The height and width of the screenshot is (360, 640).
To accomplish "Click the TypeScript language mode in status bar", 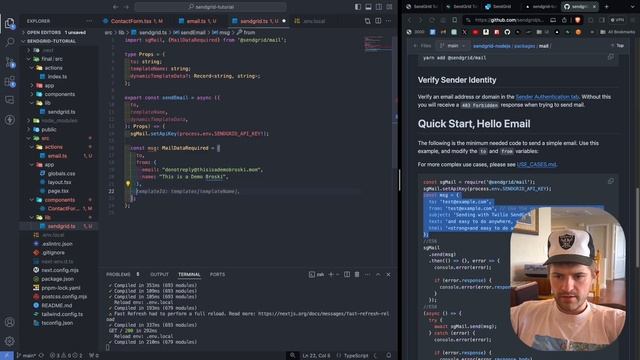I will tap(355, 356).
